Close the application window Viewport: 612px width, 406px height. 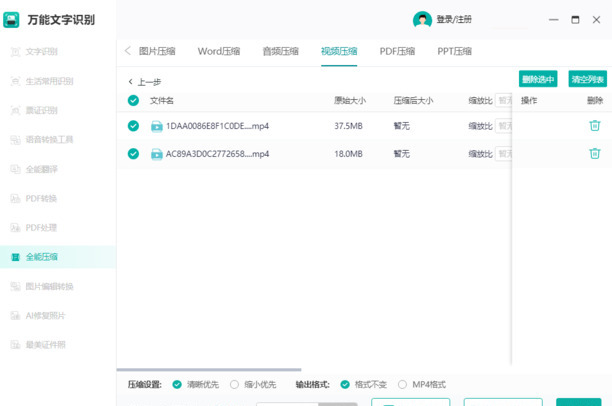coord(596,20)
